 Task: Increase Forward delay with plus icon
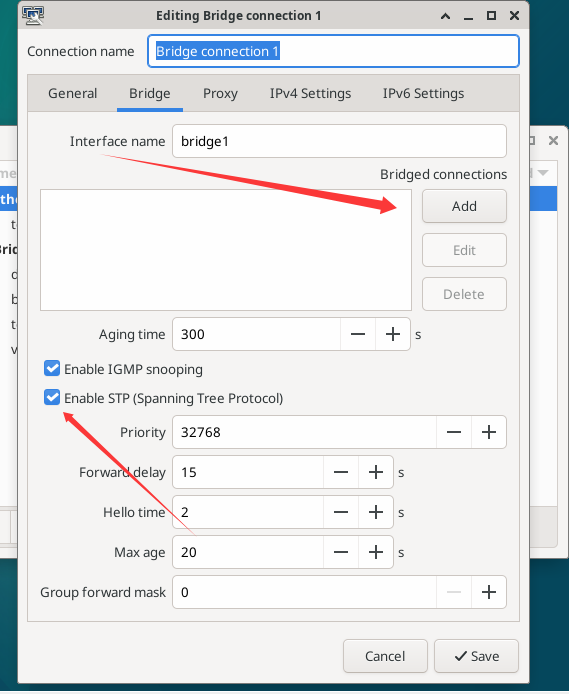click(x=376, y=472)
